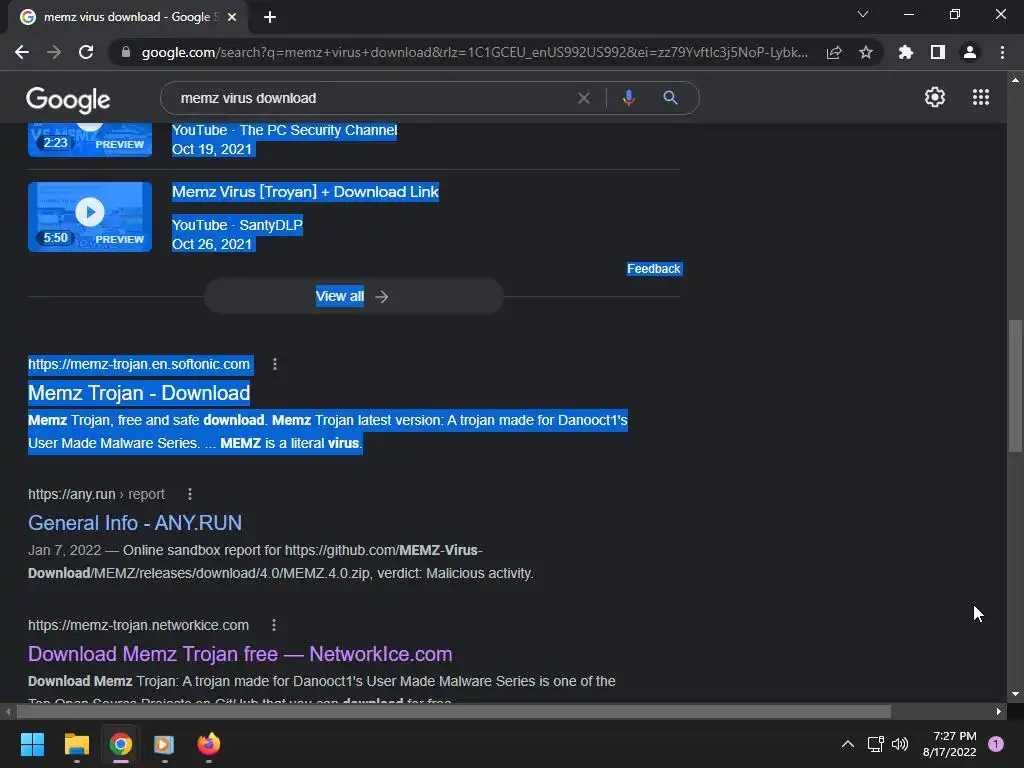Open Chrome three-dot menu

(1002, 52)
